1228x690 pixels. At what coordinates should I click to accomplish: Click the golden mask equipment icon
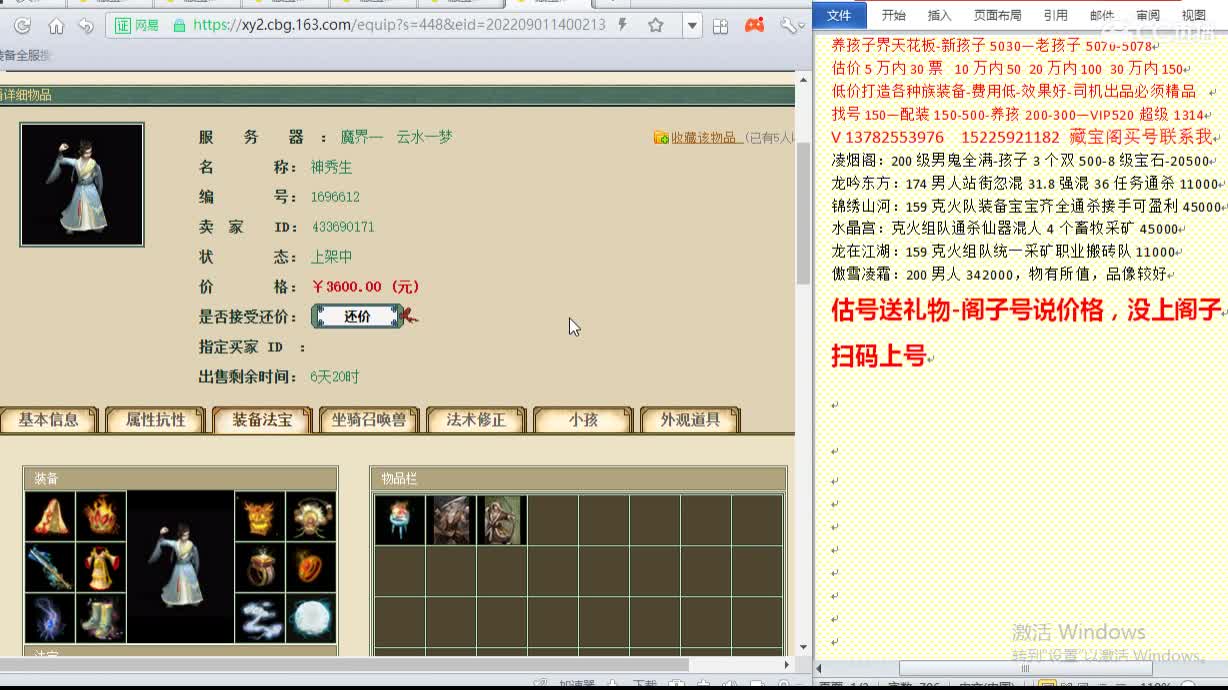pyautogui.click(x=260, y=516)
